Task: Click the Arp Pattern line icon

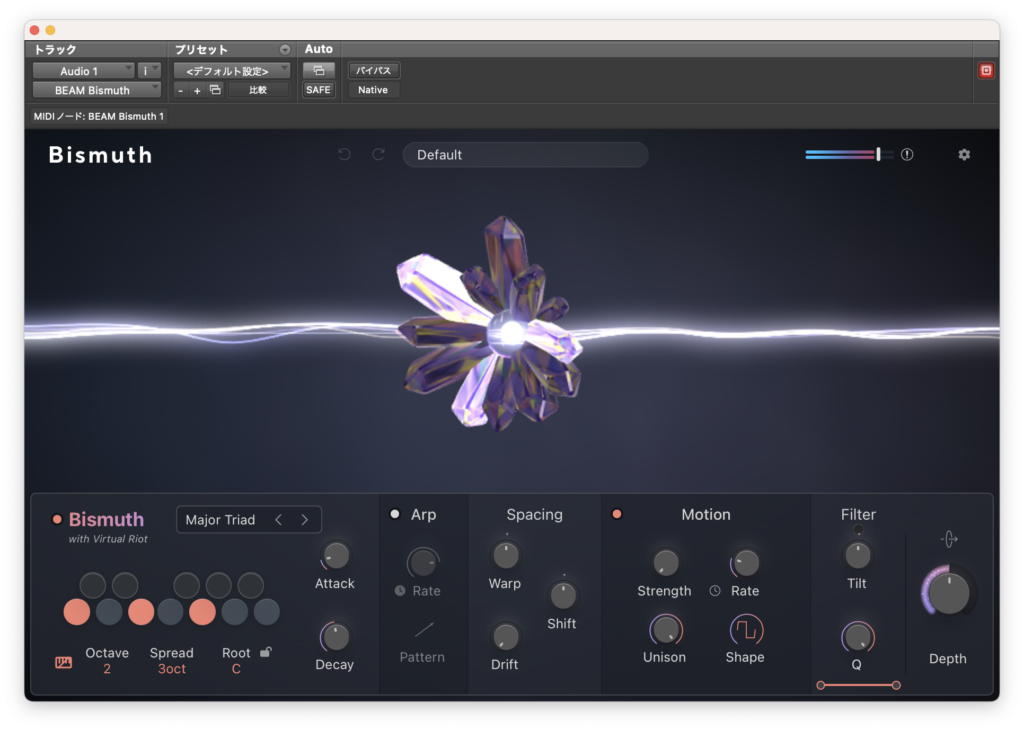Action: pyautogui.click(x=424, y=630)
